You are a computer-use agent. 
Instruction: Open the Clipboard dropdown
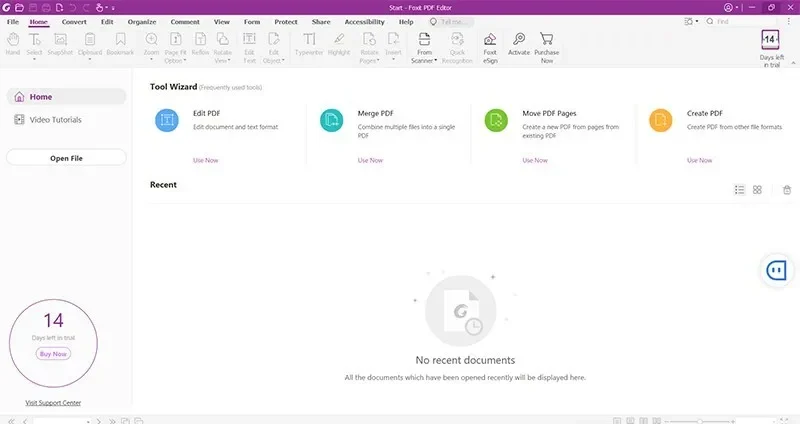pos(90,60)
